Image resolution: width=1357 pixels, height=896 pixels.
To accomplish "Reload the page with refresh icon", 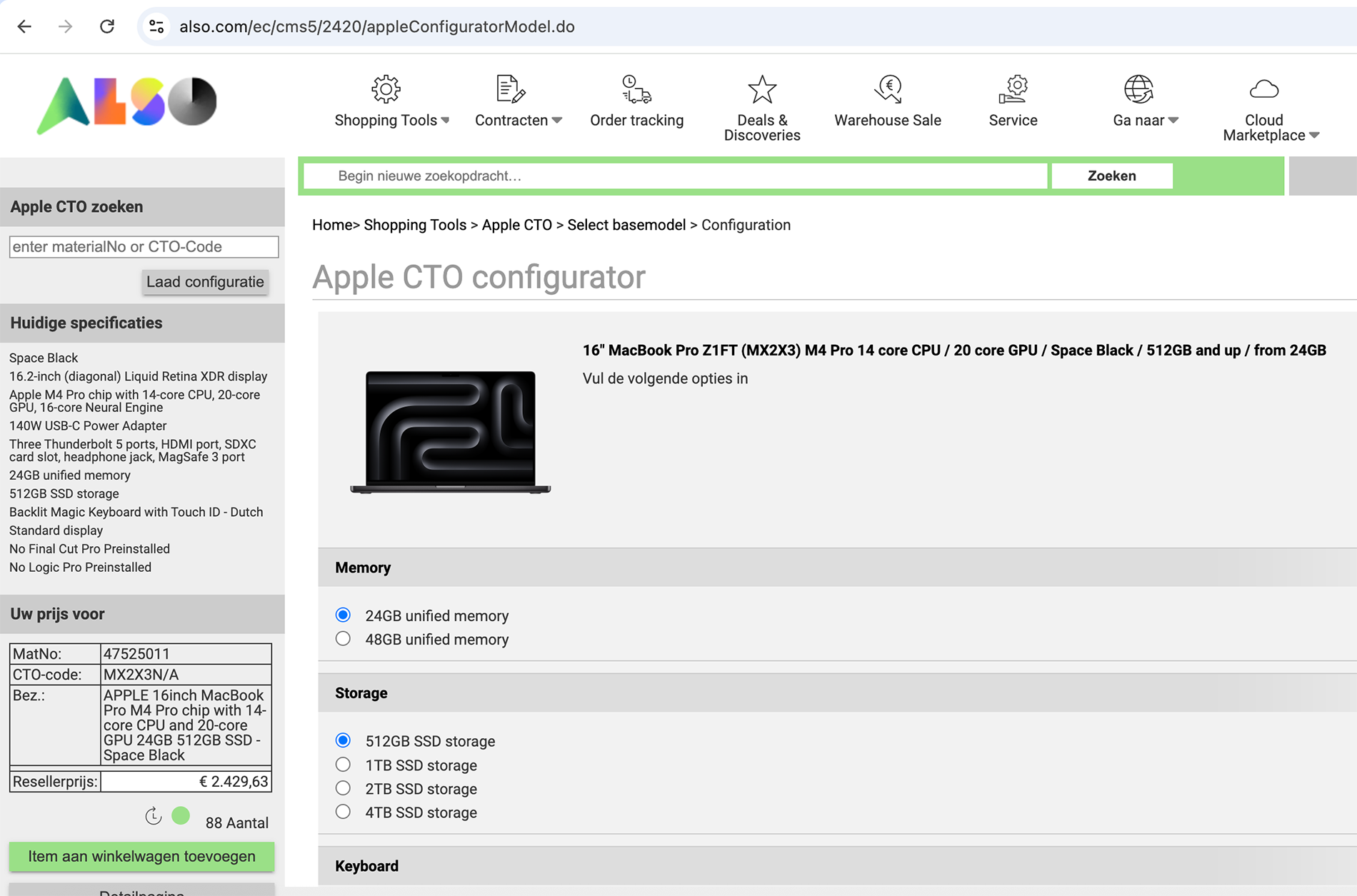I will coord(107,26).
